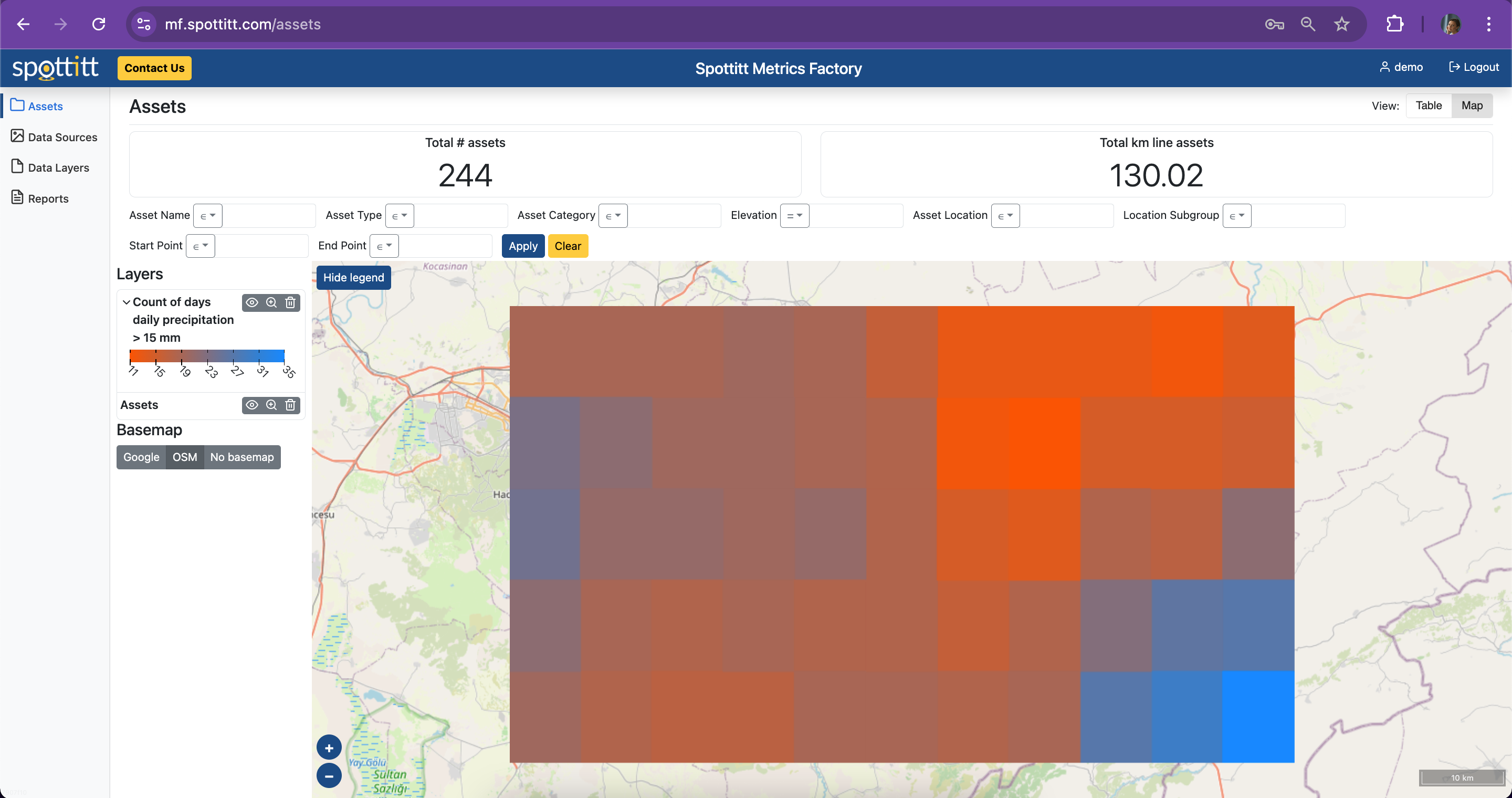
Task: Open the Elevation comparison operator dropdown
Action: click(x=794, y=215)
